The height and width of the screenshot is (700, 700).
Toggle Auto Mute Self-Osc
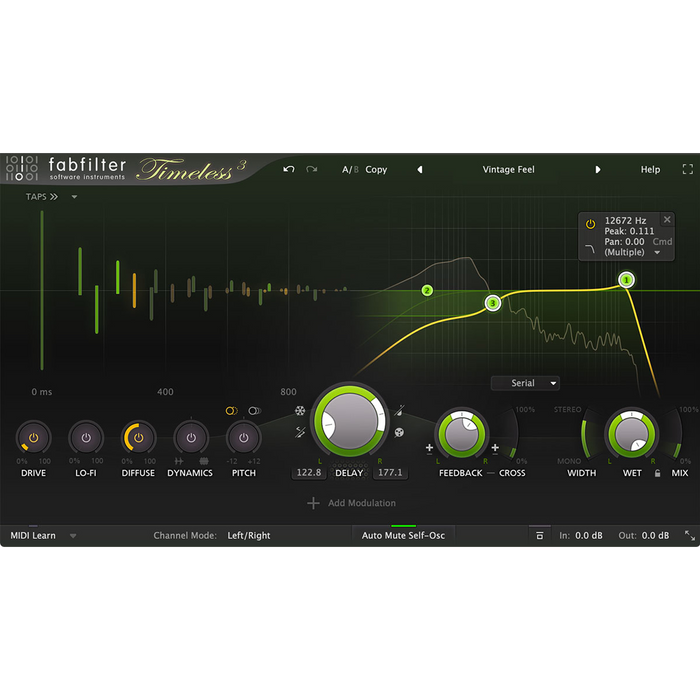click(403, 535)
